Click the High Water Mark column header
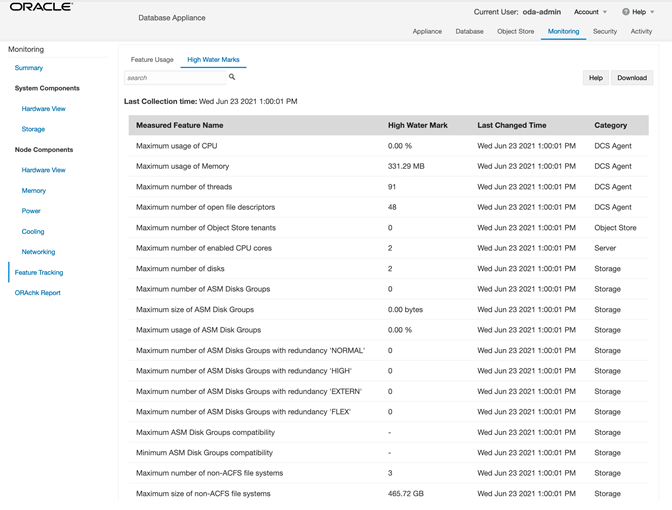The image size is (672, 510). point(418,125)
